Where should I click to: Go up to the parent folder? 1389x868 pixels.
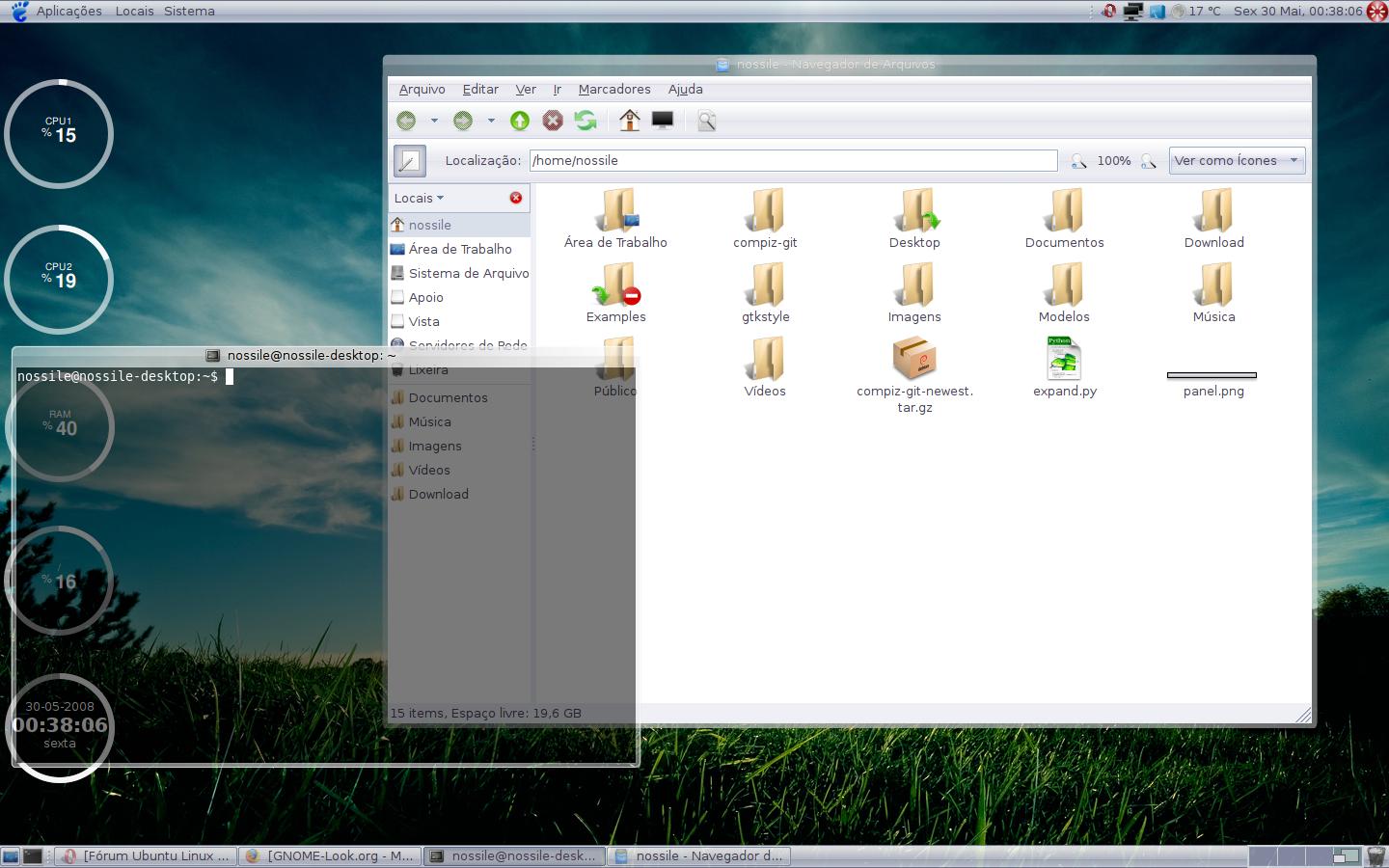[x=520, y=121]
